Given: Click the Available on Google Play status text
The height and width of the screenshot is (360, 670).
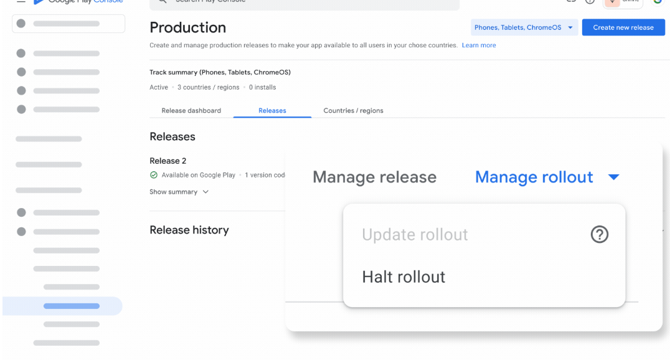Looking at the screenshot, I should (x=198, y=175).
